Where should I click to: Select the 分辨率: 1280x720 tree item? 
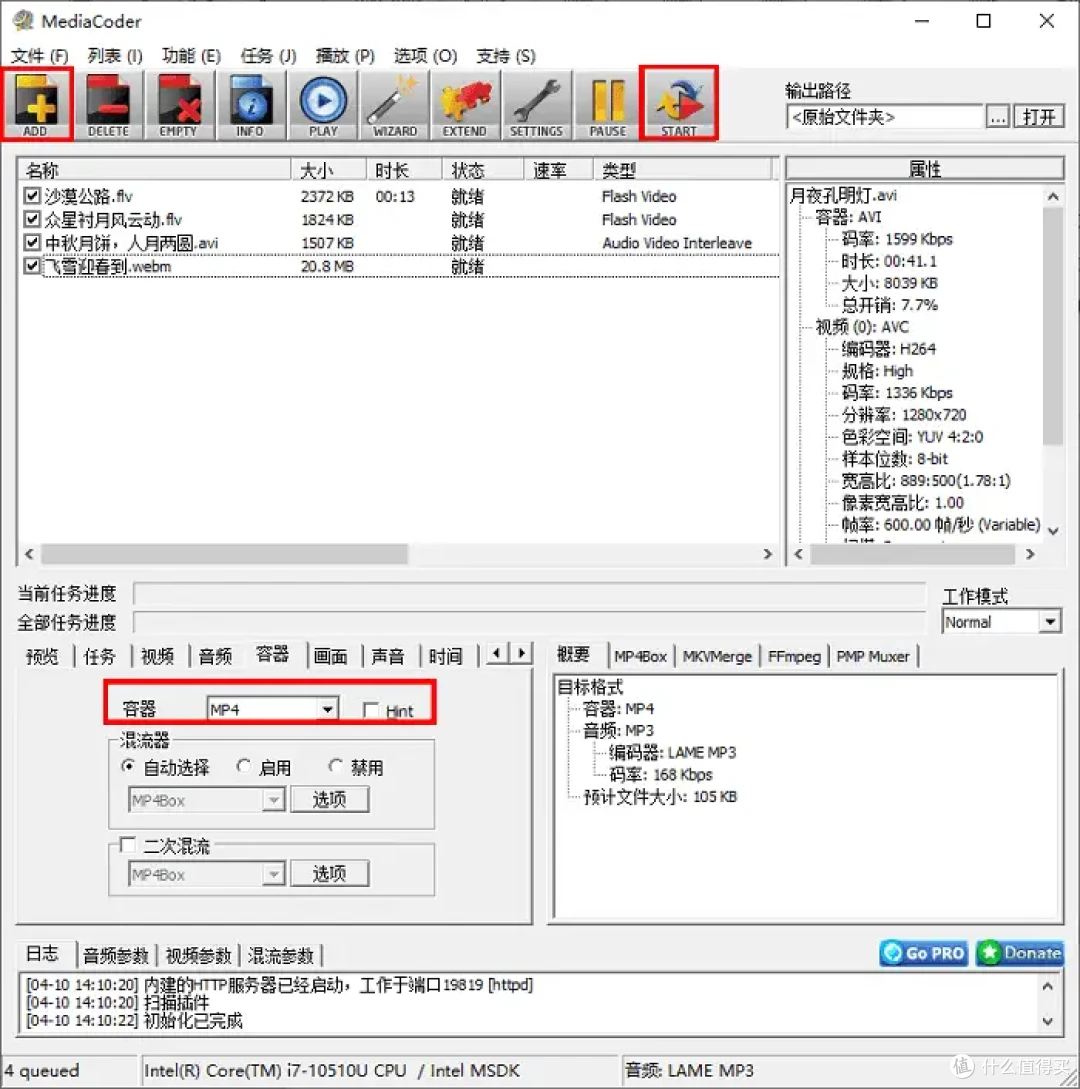pos(904,415)
